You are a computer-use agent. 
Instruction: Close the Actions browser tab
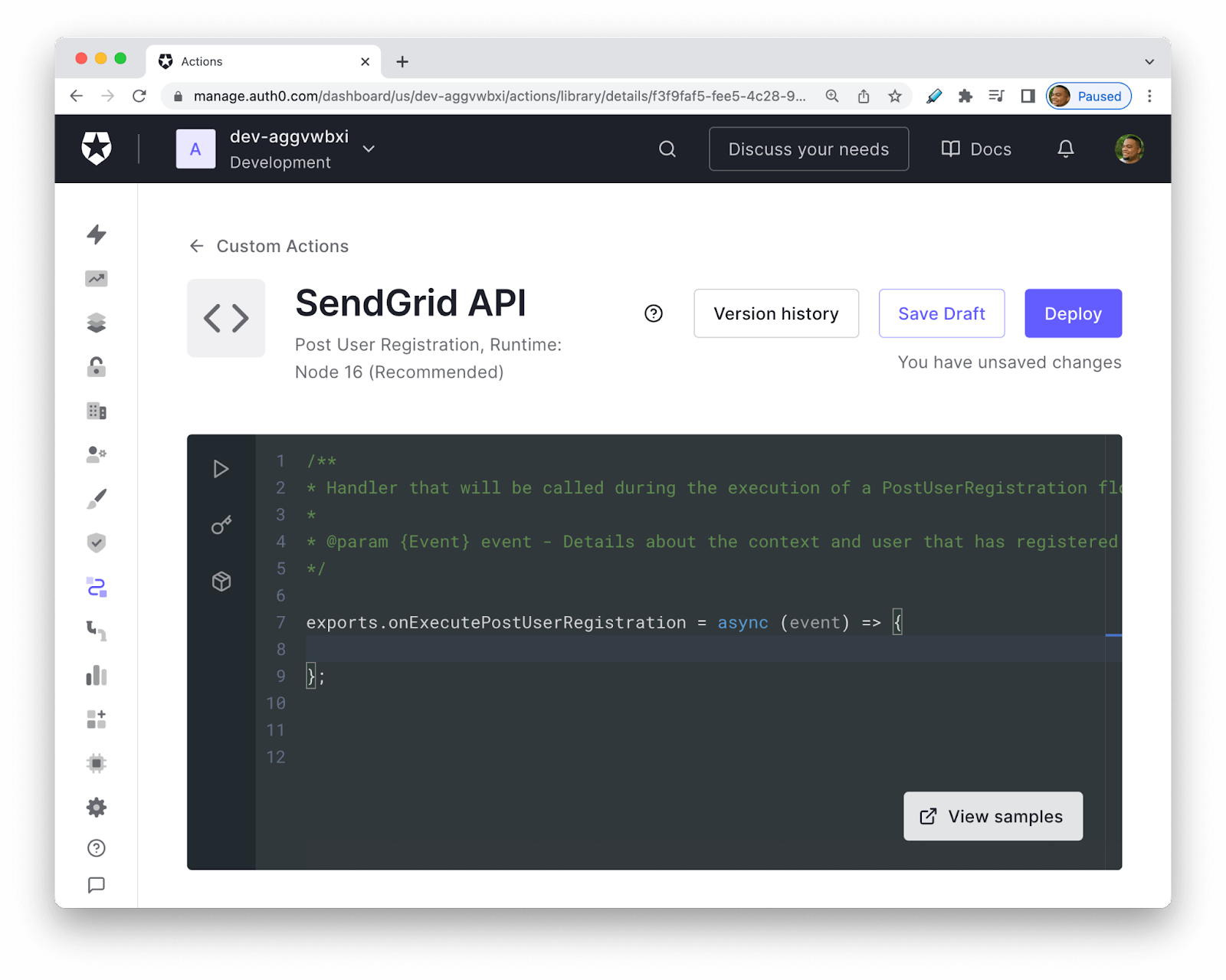[365, 61]
